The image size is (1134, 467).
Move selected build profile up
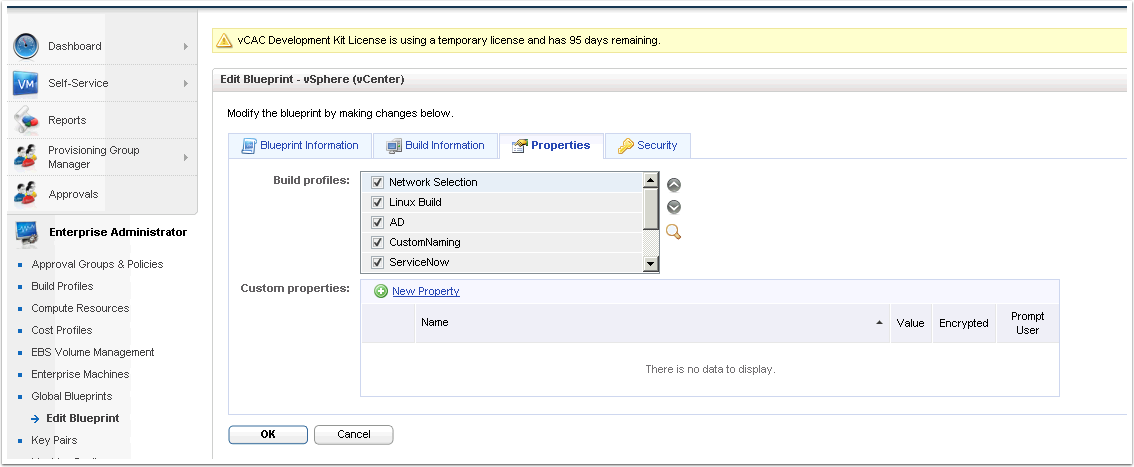[673, 185]
